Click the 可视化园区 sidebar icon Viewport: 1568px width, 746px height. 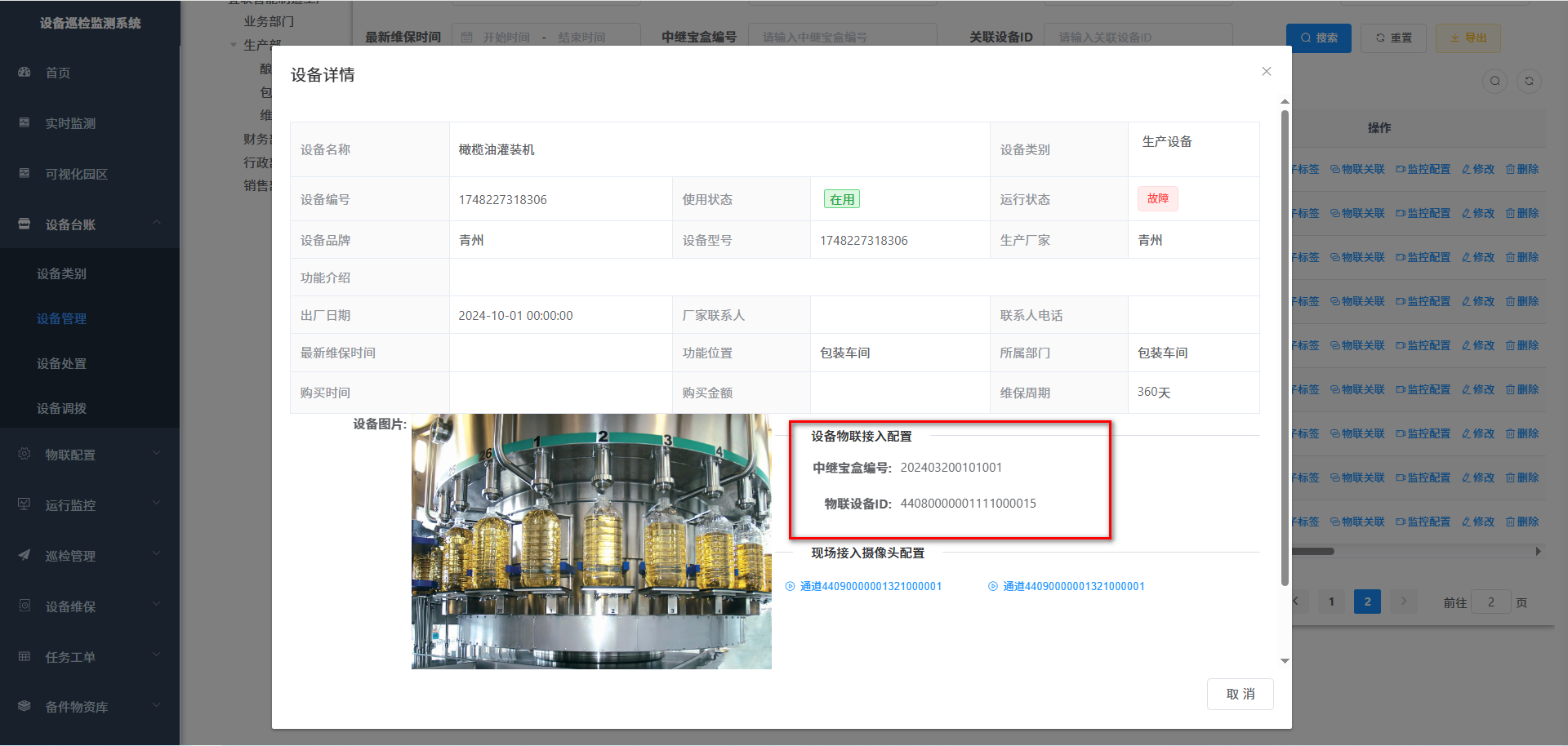pyautogui.click(x=24, y=174)
